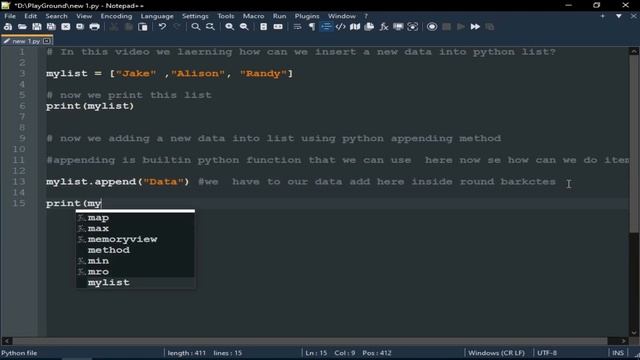This screenshot has height=360, width=640.
Task: Place cursor on the mylist.append("Data") line
Action: [x=118, y=182]
